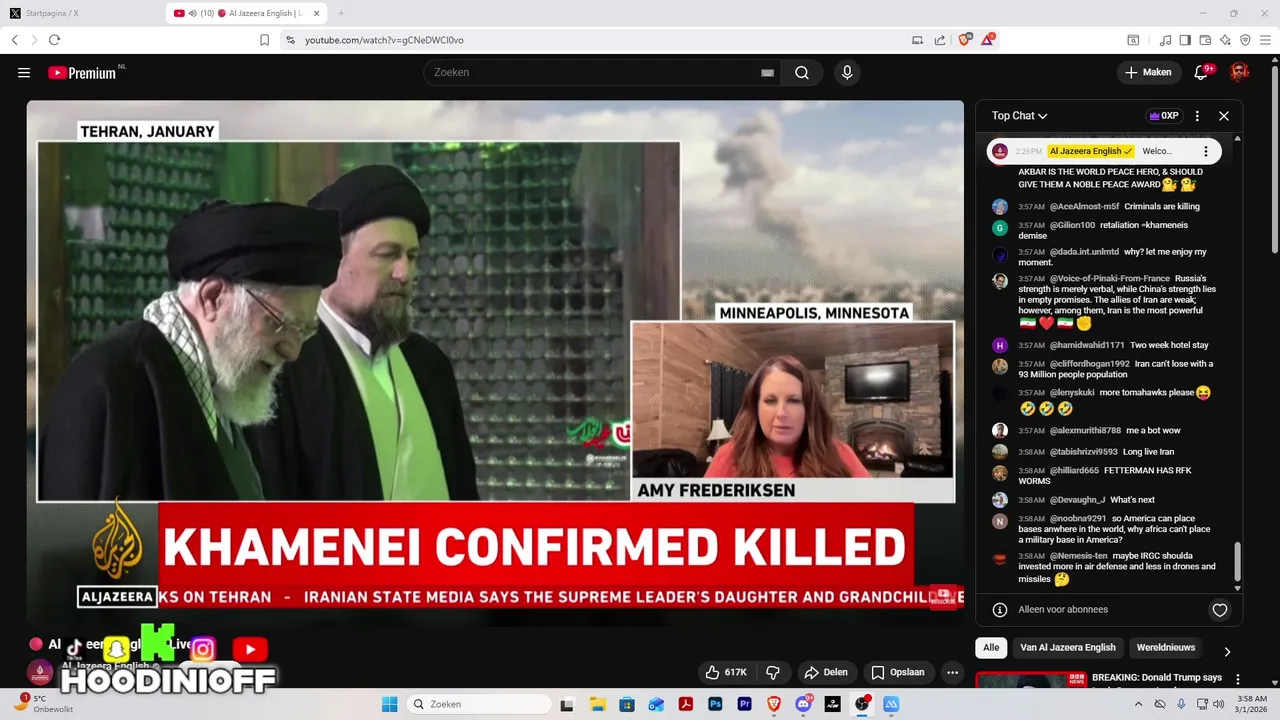This screenshot has width=1280, height=720.
Task: Open more actions below the video
Action: (x=952, y=672)
